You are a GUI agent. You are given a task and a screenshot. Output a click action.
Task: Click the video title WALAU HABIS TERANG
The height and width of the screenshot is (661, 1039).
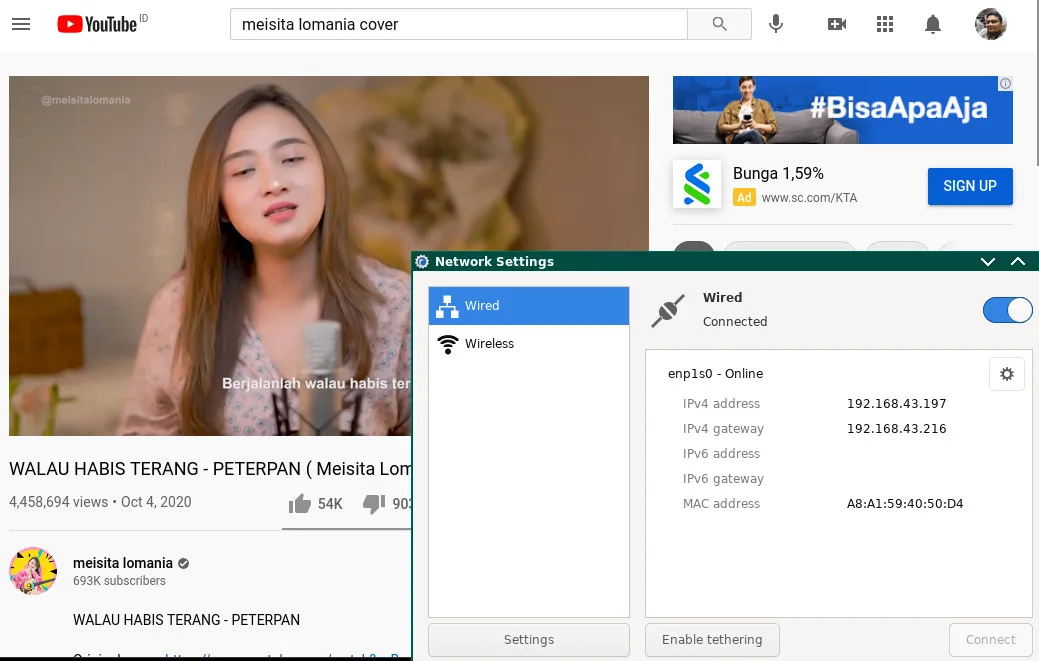point(210,469)
